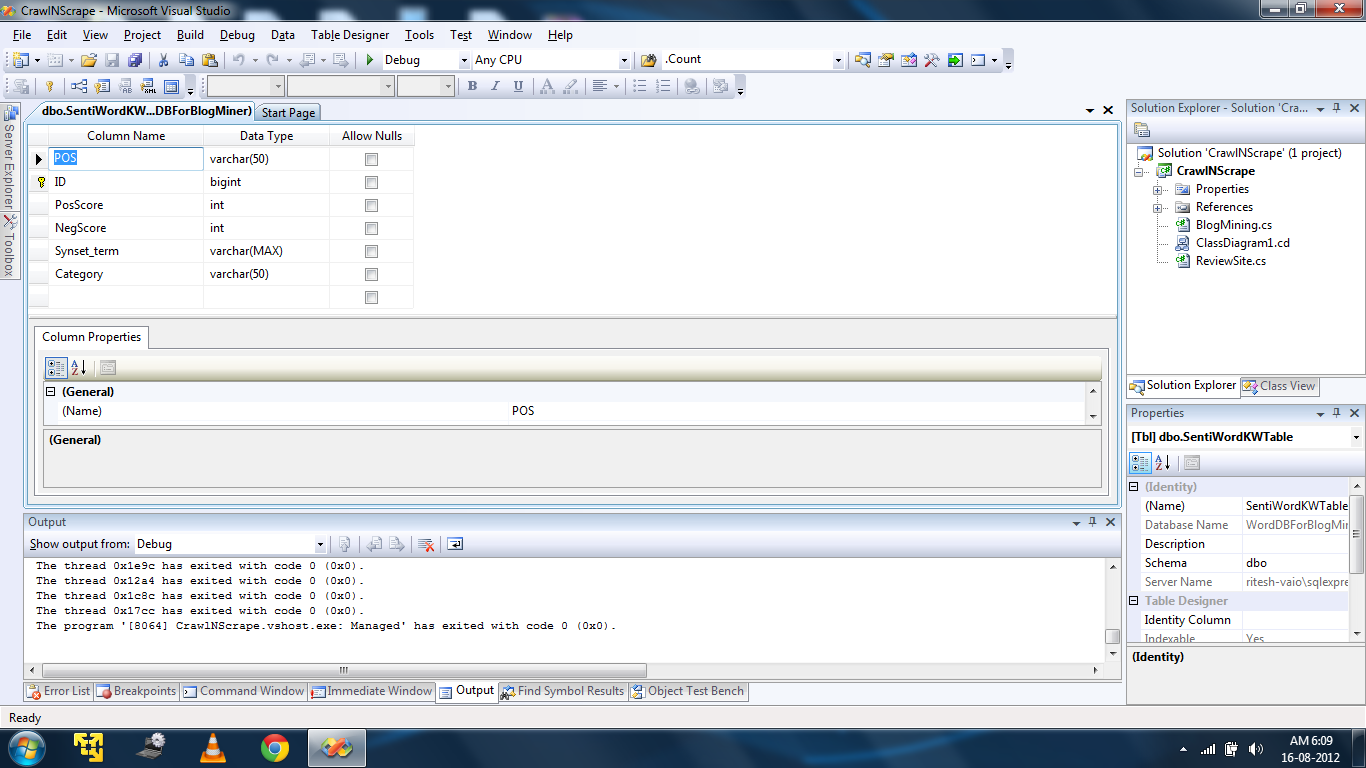Screen dimensions: 1366x768
Task: Click Categorized view icon in Properties panel
Action: [1140, 463]
